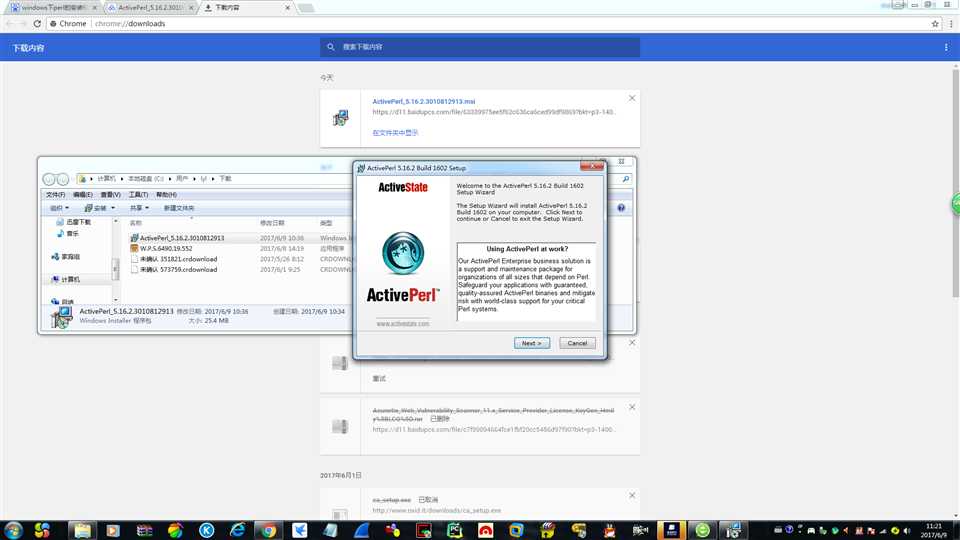The image size is (960, 540).
Task: Sort Explorer files by Name column header
Action: 136,223
